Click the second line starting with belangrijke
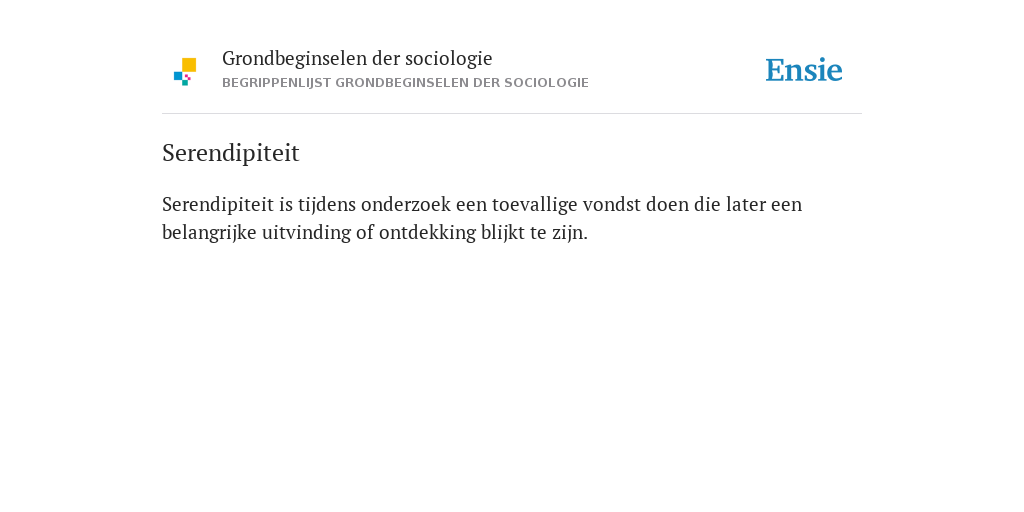The image size is (1024, 512). tap(375, 232)
